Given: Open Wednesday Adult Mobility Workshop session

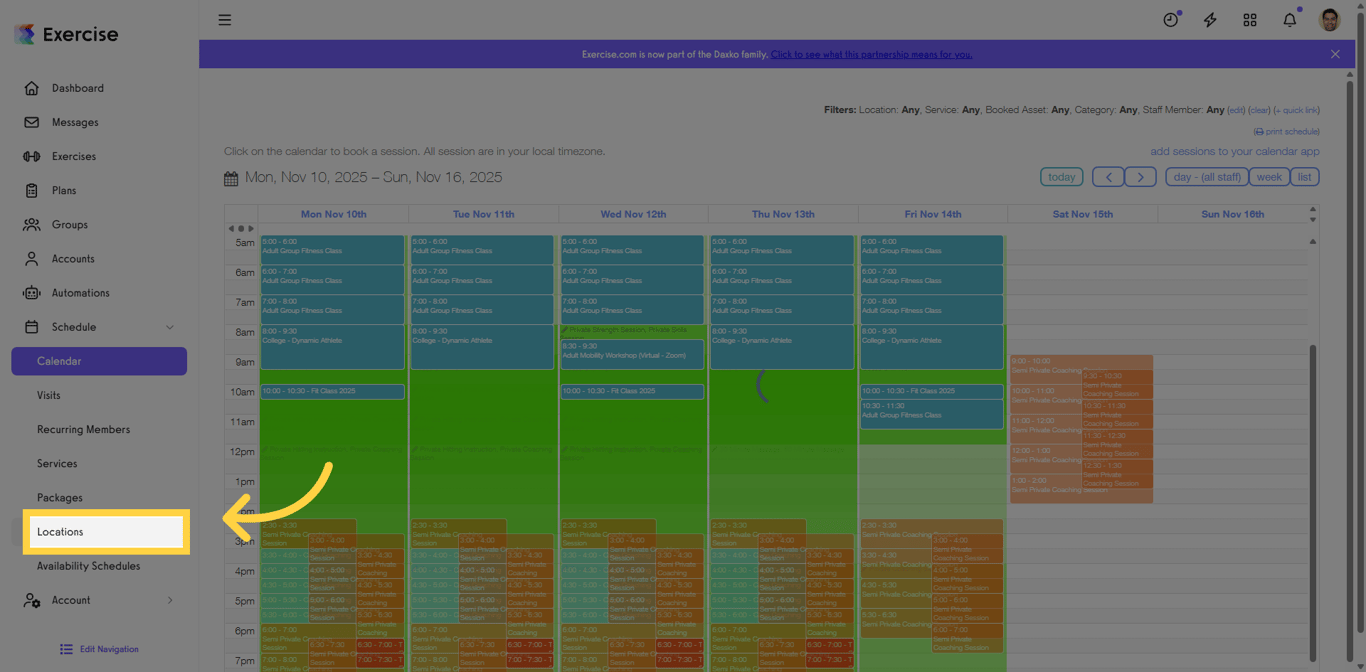Looking at the screenshot, I should [x=632, y=354].
